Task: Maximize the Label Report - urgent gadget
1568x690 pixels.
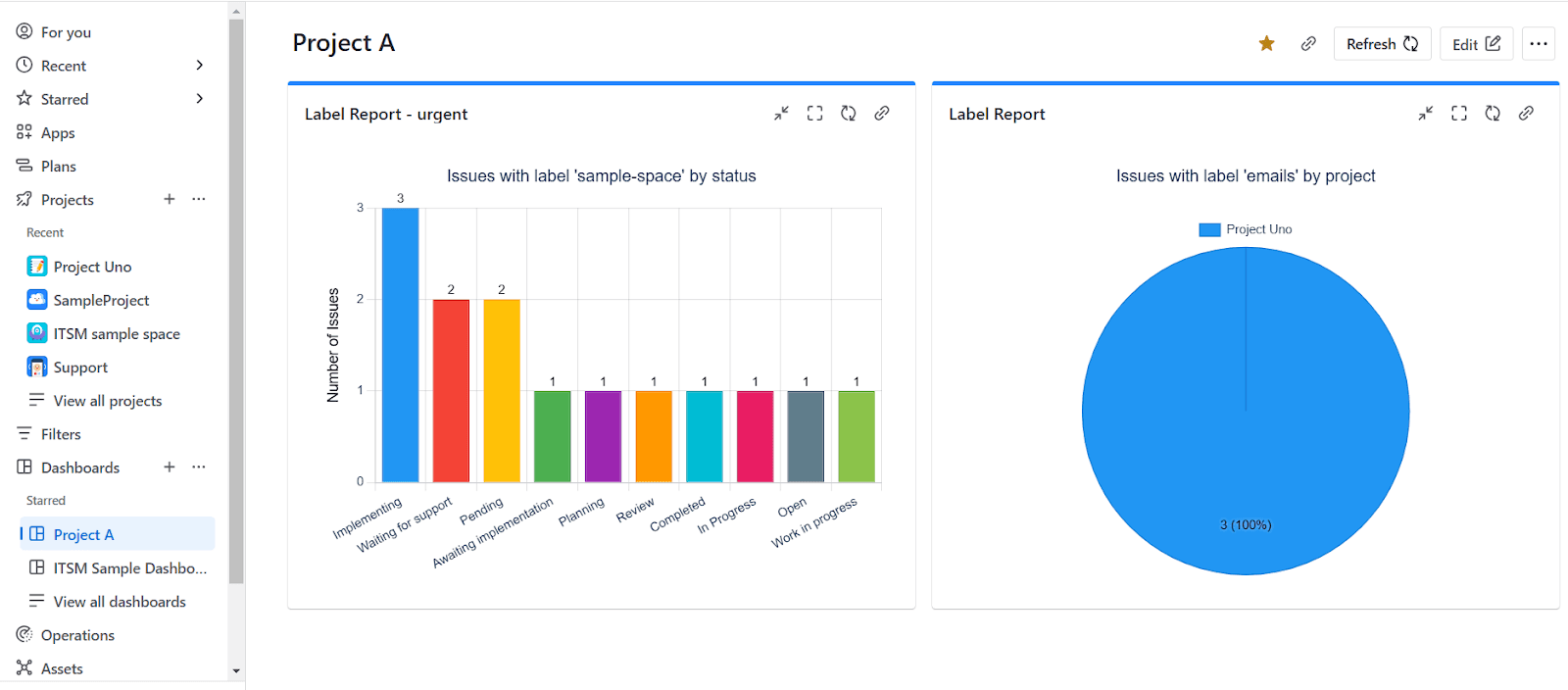Action: pos(814,114)
